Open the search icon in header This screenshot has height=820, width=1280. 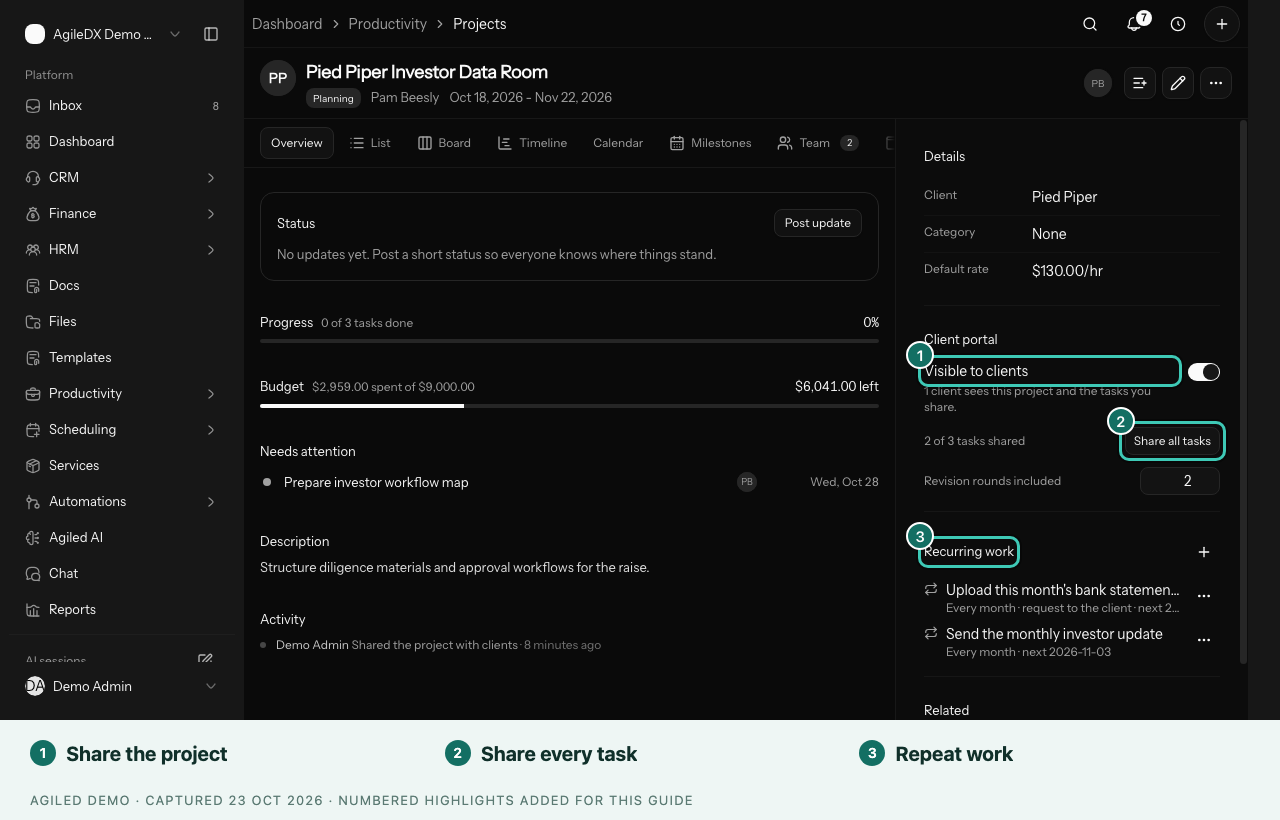pos(1090,24)
